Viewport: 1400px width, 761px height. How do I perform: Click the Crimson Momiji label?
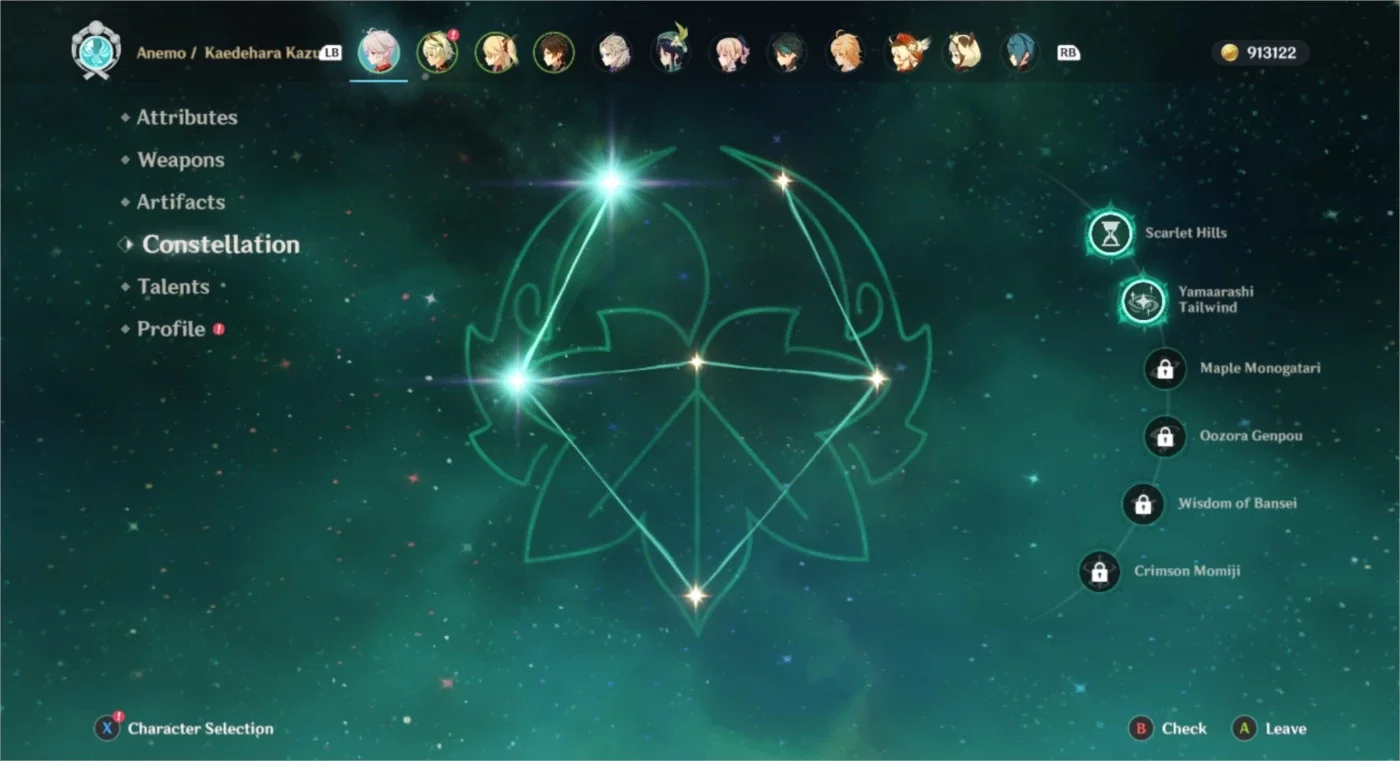[1187, 571]
